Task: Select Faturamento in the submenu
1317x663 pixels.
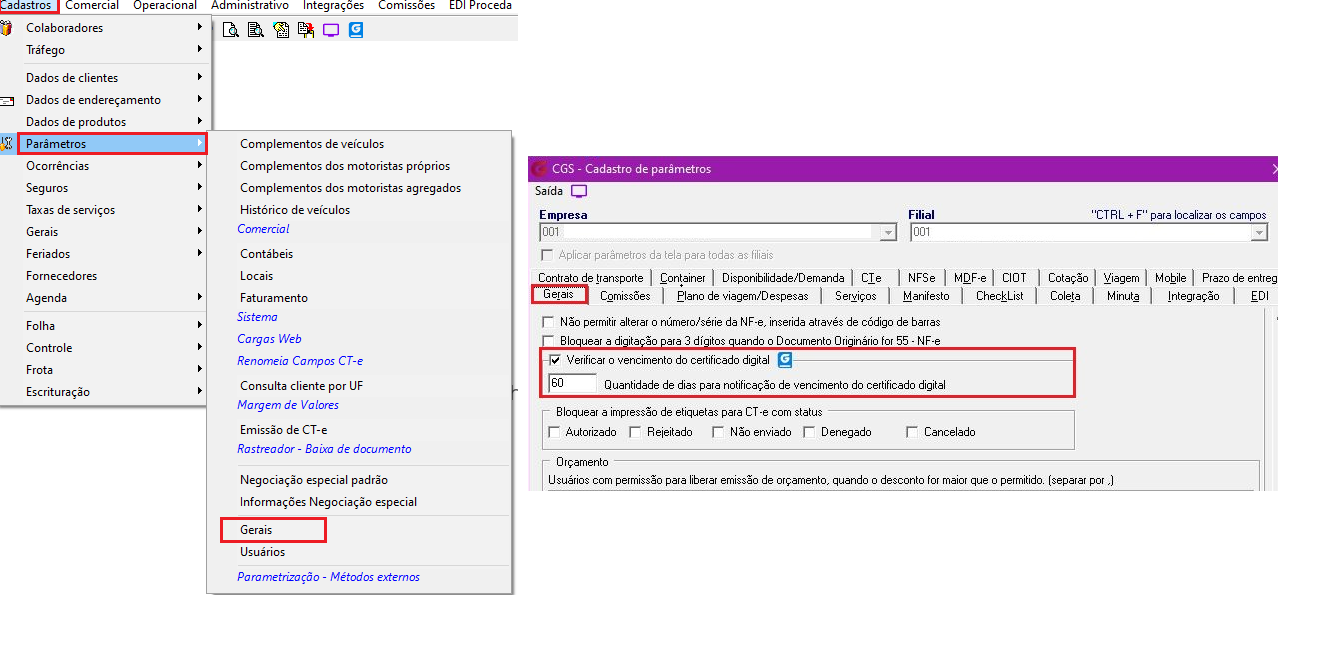Action: pos(274,298)
